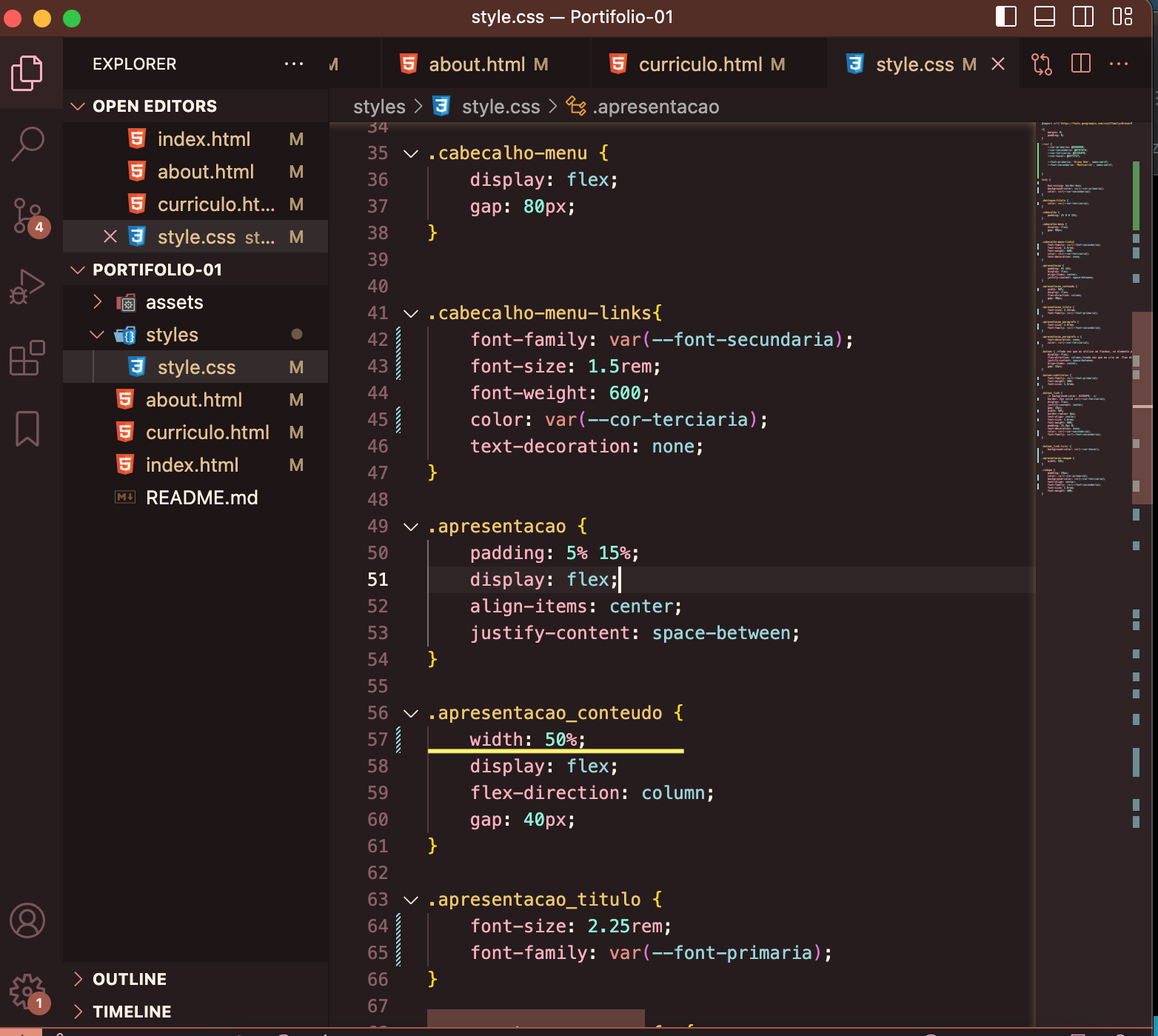Screen dimensions: 1158x1036
Task: Open Explorer views and more actions ellipsis
Action: (x=294, y=64)
